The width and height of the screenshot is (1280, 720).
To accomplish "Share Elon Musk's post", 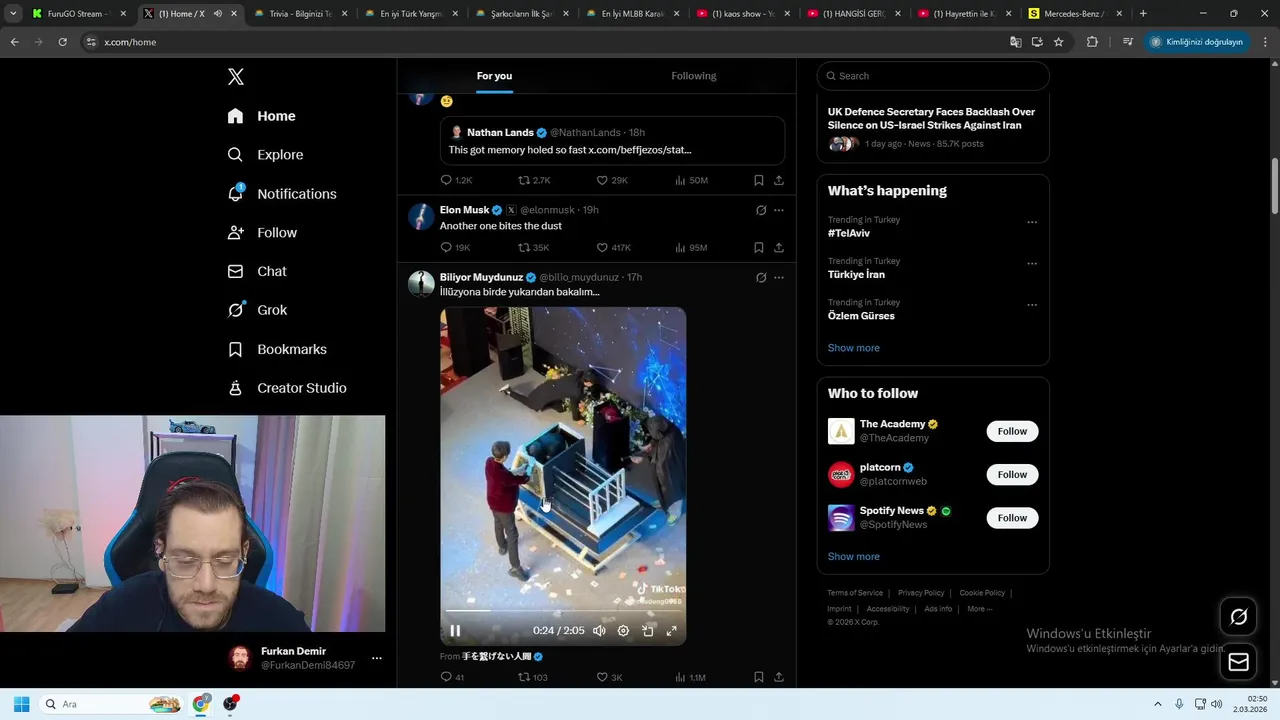I will [x=779, y=248].
